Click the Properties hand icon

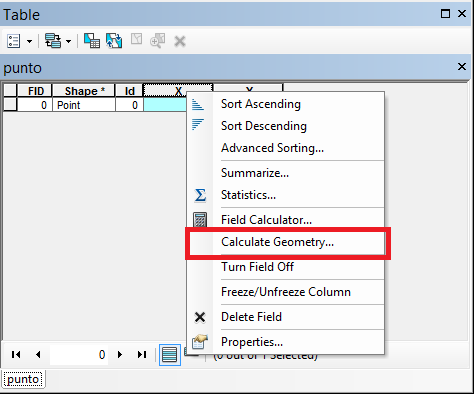(x=200, y=342)
